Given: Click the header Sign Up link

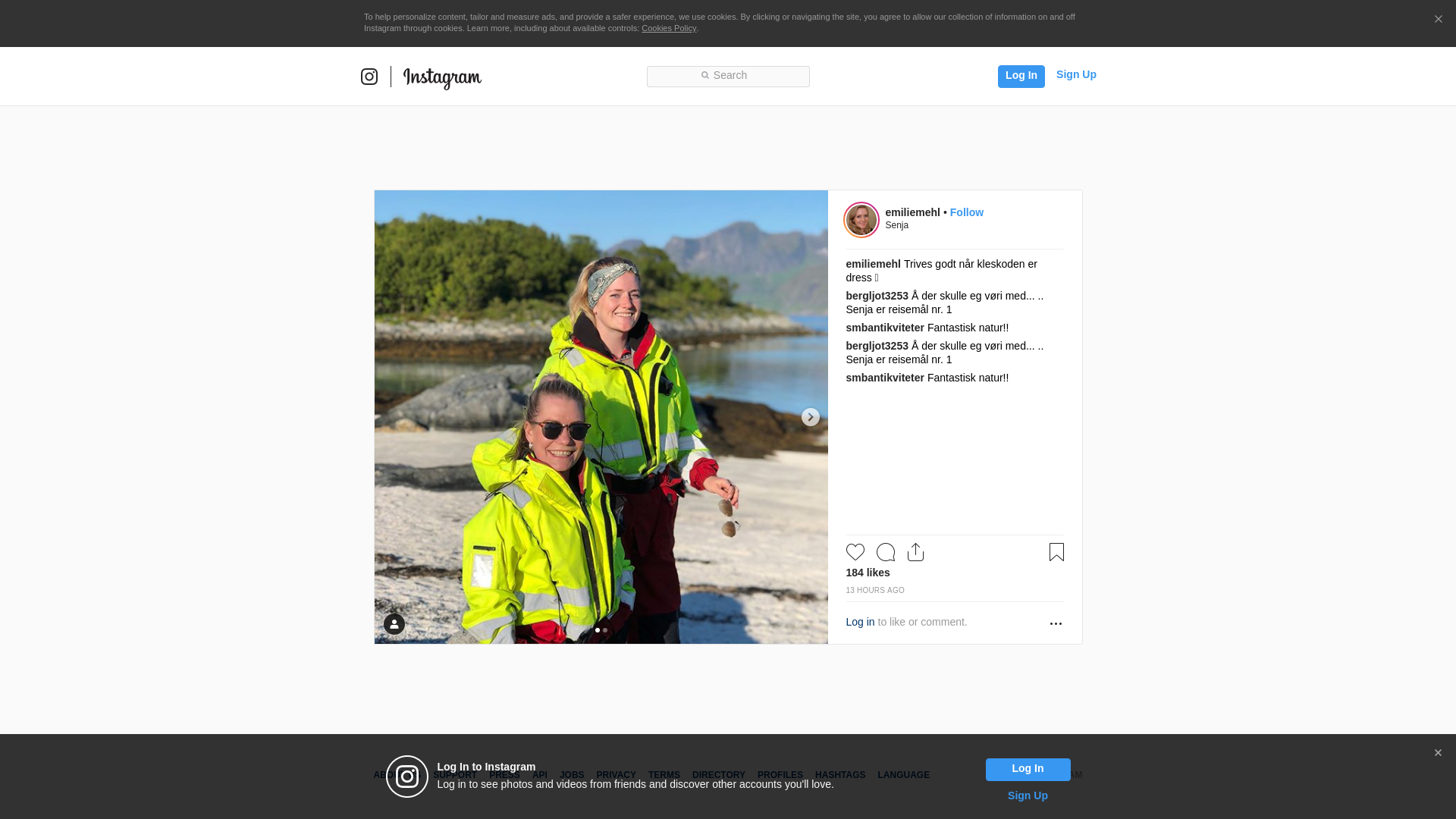Looking at the screenshot, I should tap(1075, 74).
